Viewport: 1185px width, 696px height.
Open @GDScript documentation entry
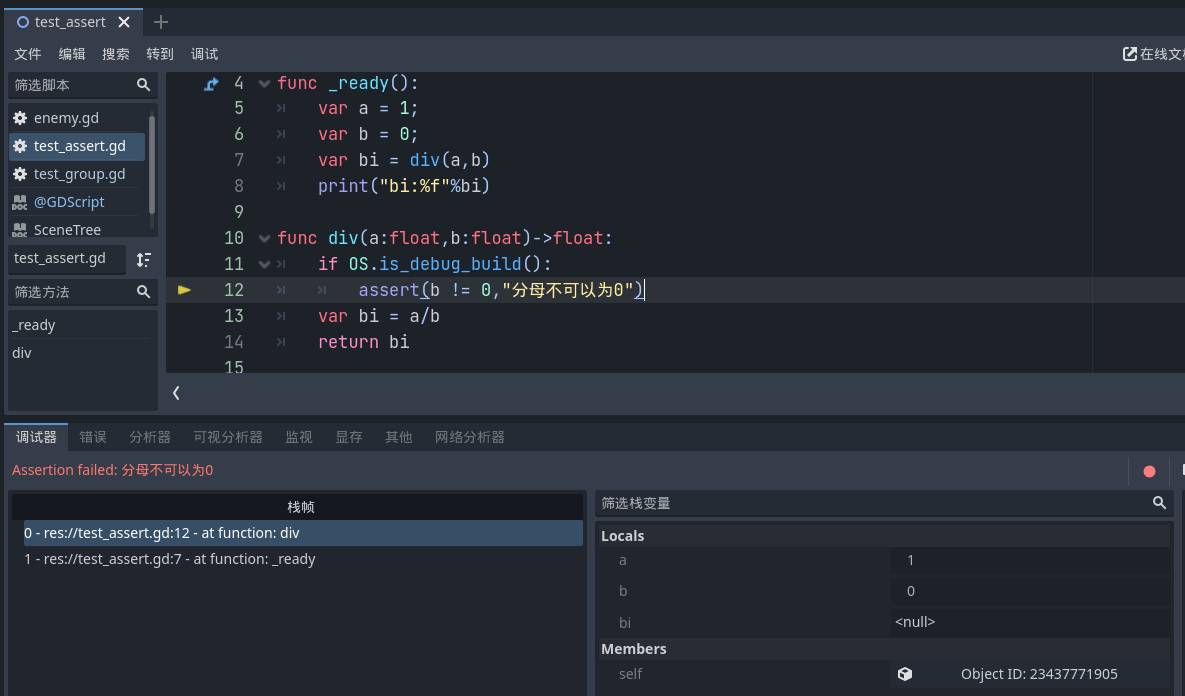77,202
